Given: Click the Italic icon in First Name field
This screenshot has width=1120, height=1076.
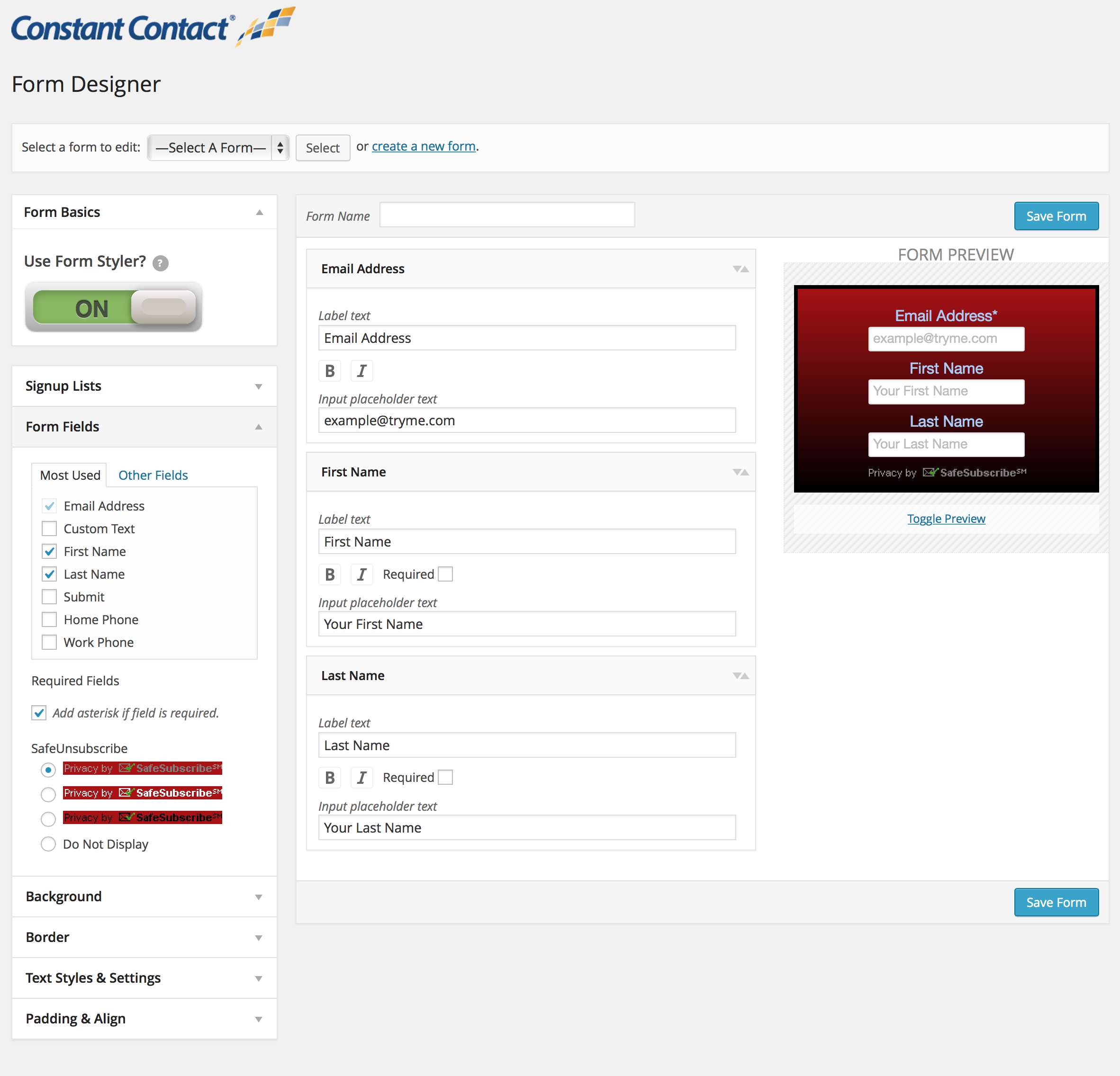Looking at the screenshot, I should pos(362,574).
